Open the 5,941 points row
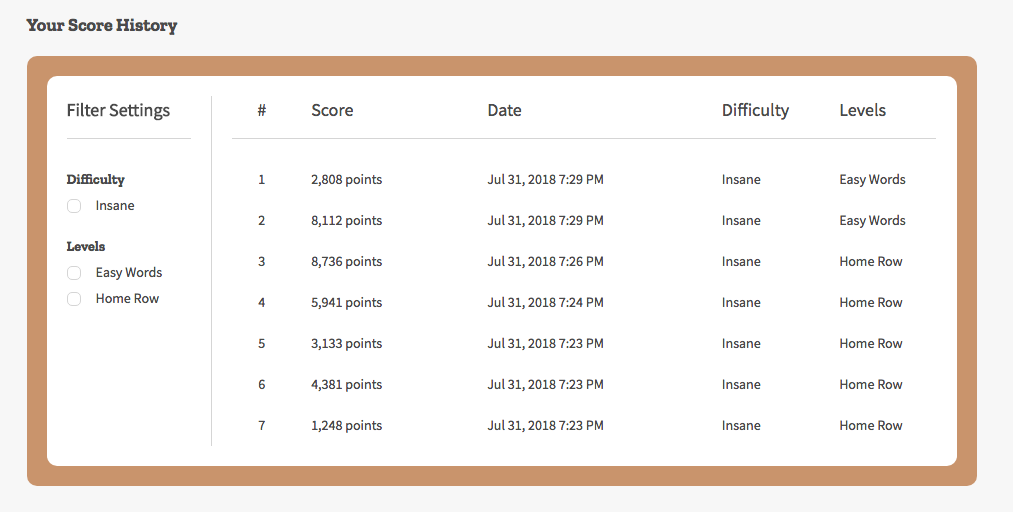This screenshot has height=512, width=1013. pos(346,303)
